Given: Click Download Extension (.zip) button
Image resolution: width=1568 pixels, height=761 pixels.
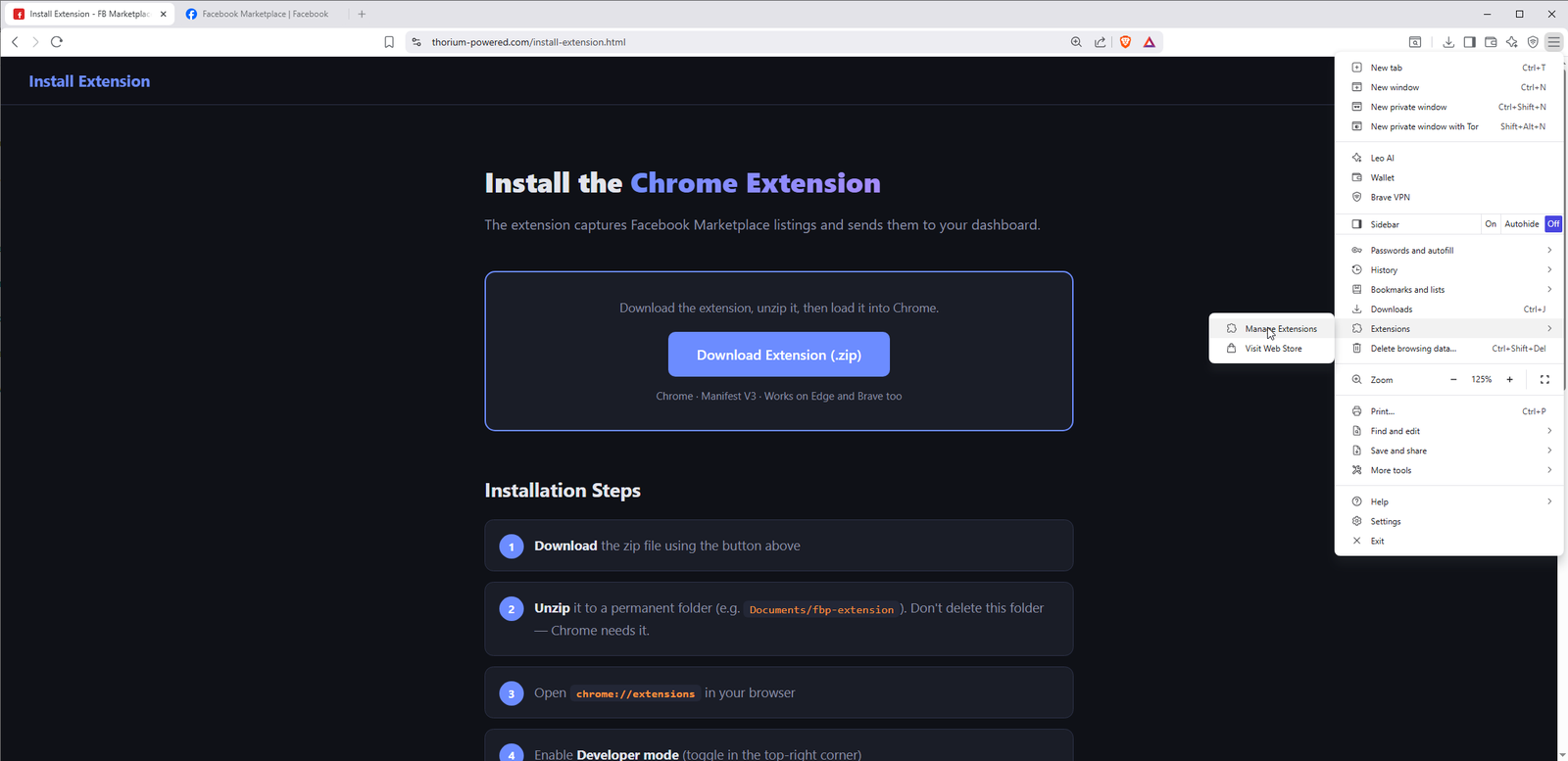Looking at the screenshot, I should (x=779, y=355).
